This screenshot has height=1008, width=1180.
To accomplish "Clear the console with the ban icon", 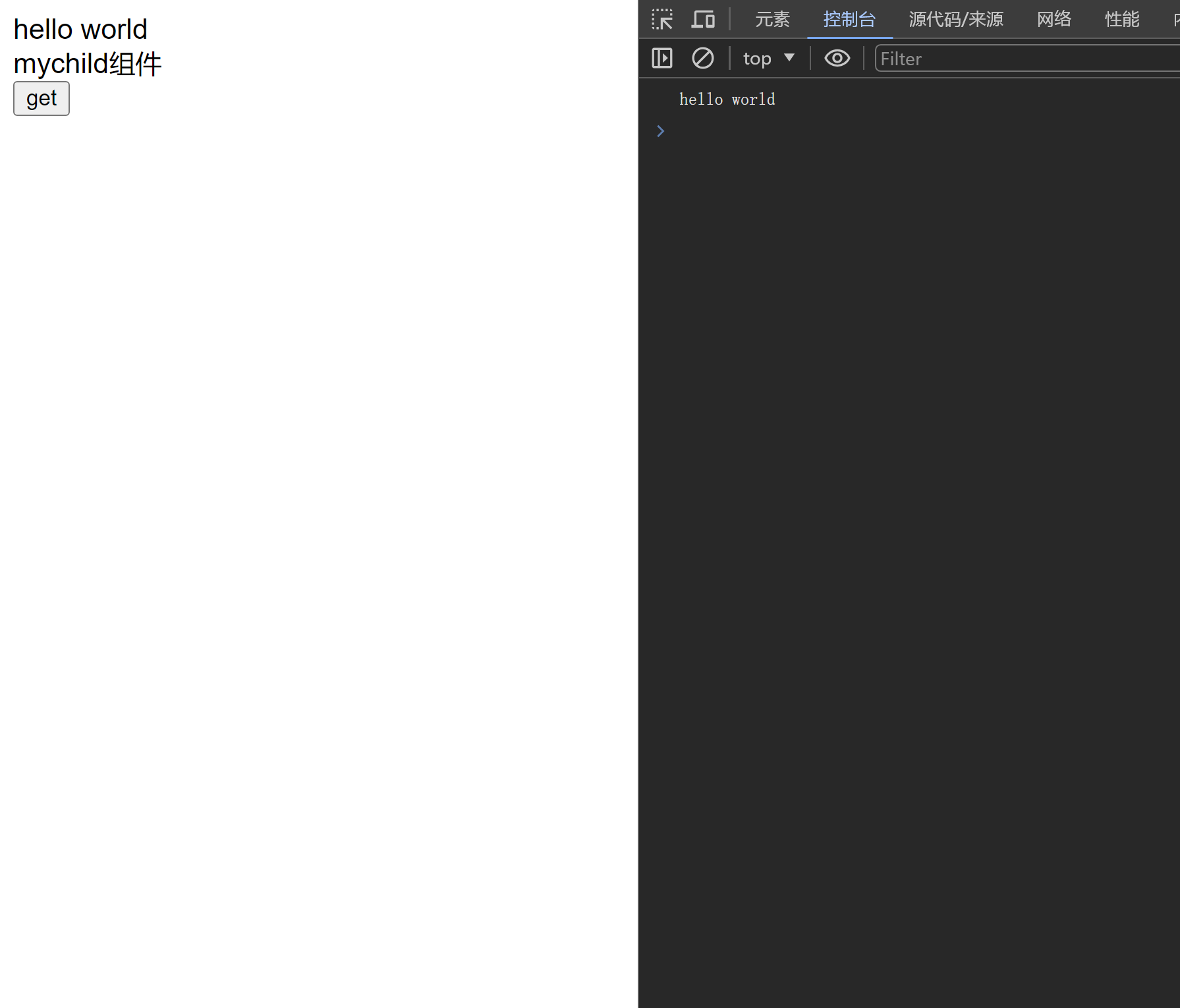I will (x=702, y=59).
